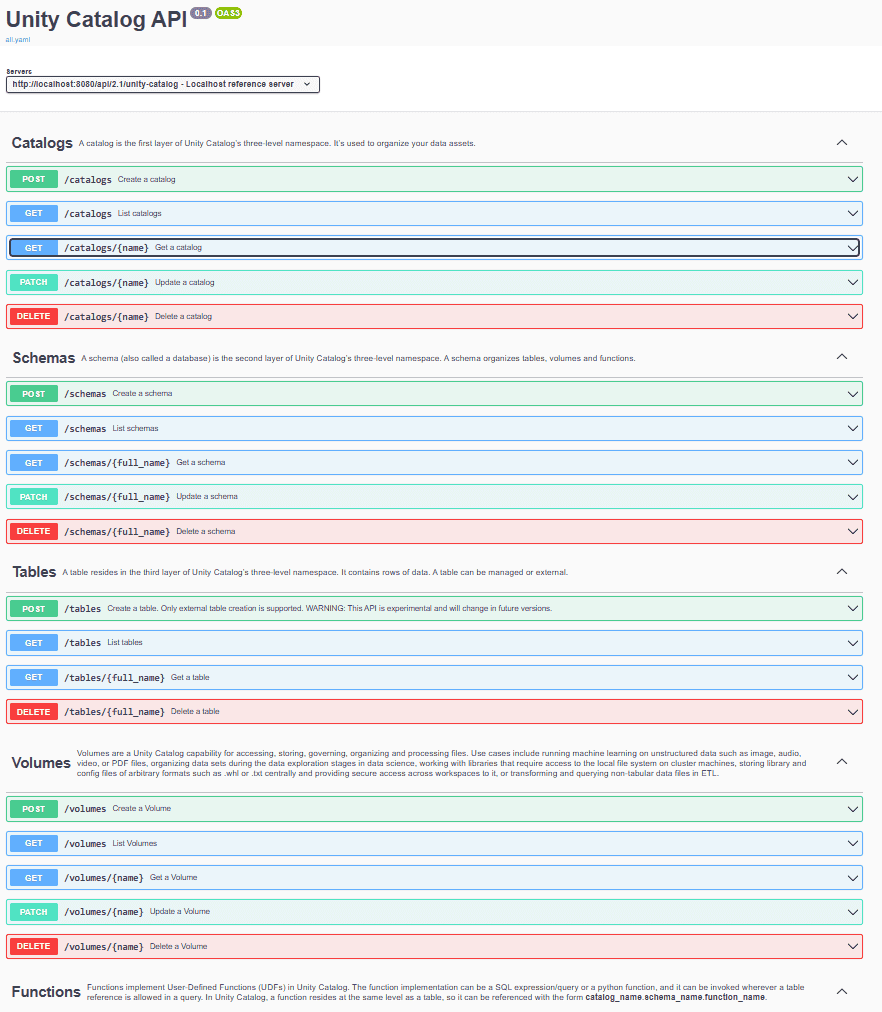Click the POST badge for Create a catalog

(x=34, y=179)
